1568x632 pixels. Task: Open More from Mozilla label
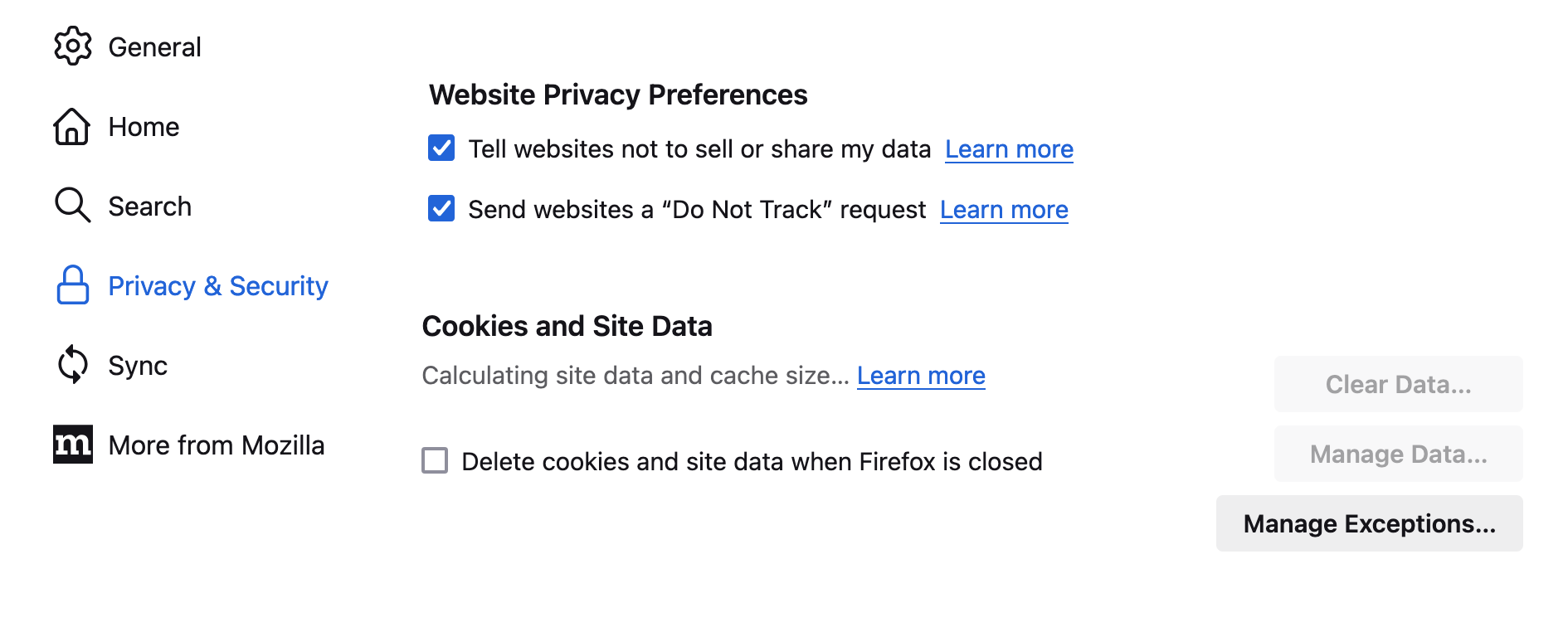click(x=216, y=445)
